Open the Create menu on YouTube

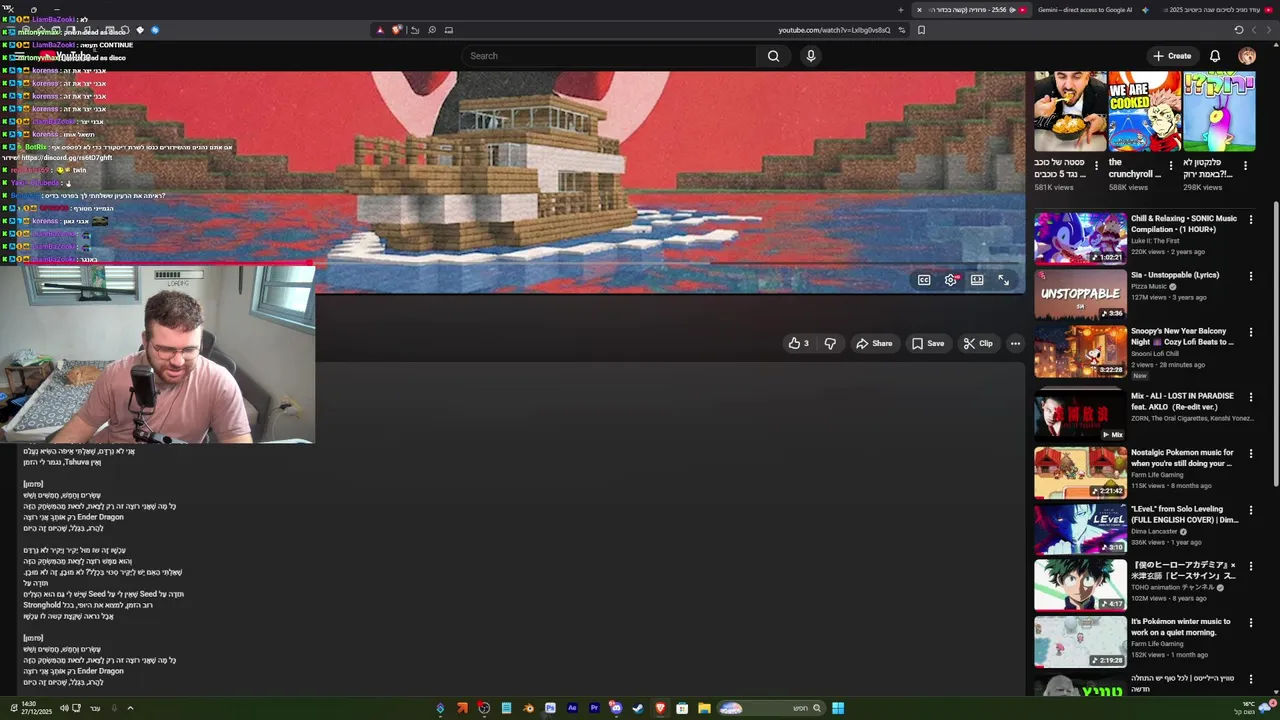1171,56
